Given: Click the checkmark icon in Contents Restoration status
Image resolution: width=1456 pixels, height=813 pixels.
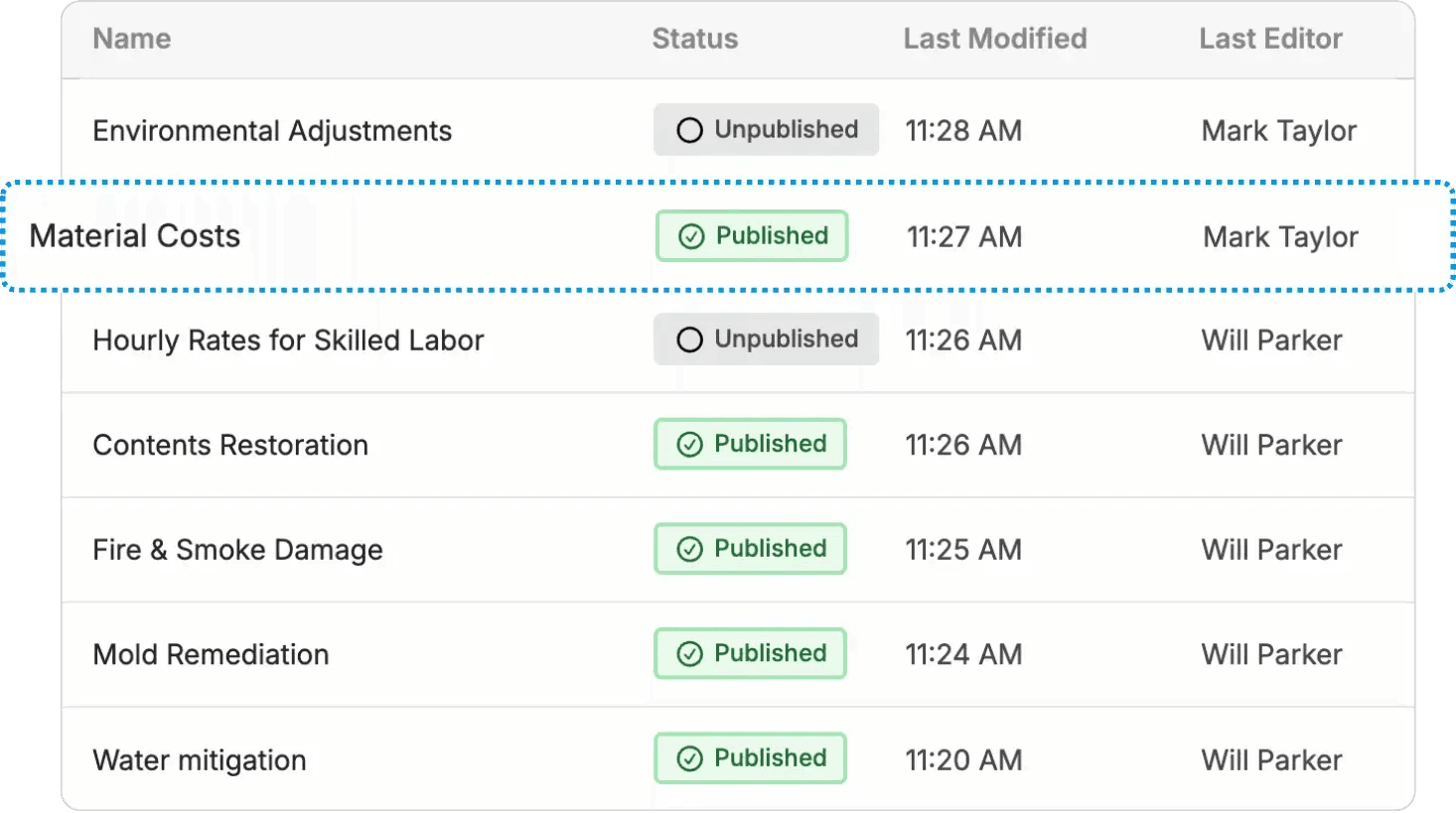Looking at the screenshot, I should pyautogui.click(x=689, y=445).
